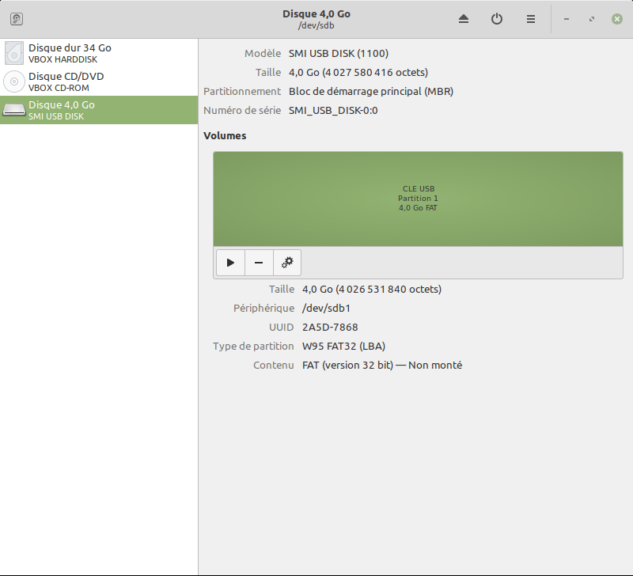Maximize the Disks window

click(x=591, y=19)
